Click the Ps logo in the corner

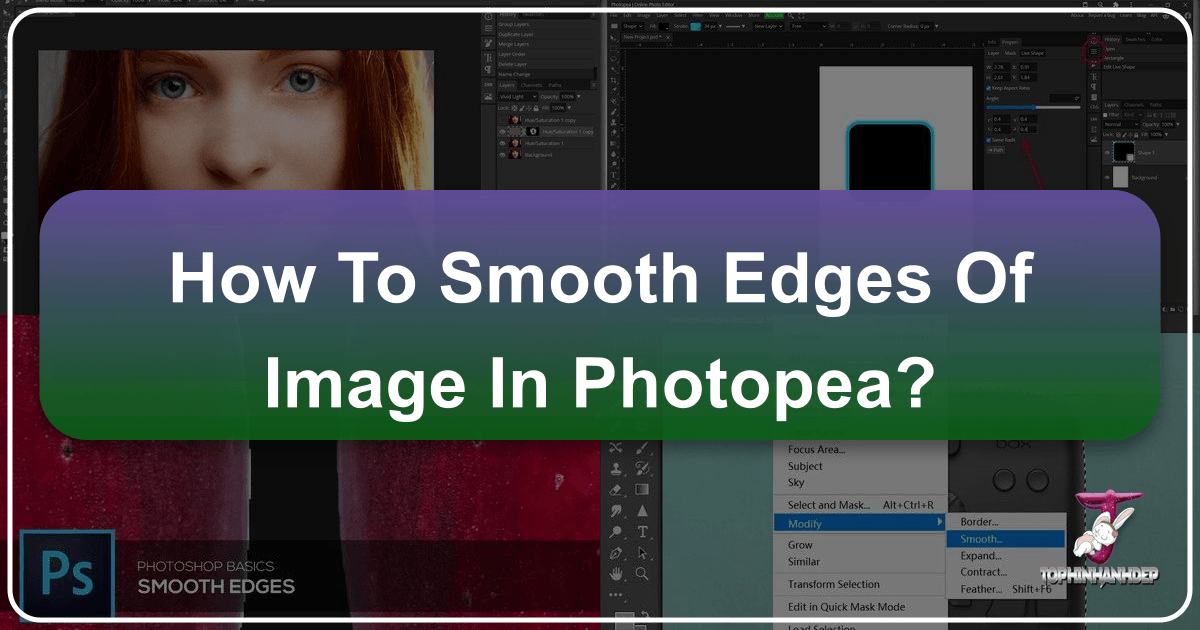67,573
